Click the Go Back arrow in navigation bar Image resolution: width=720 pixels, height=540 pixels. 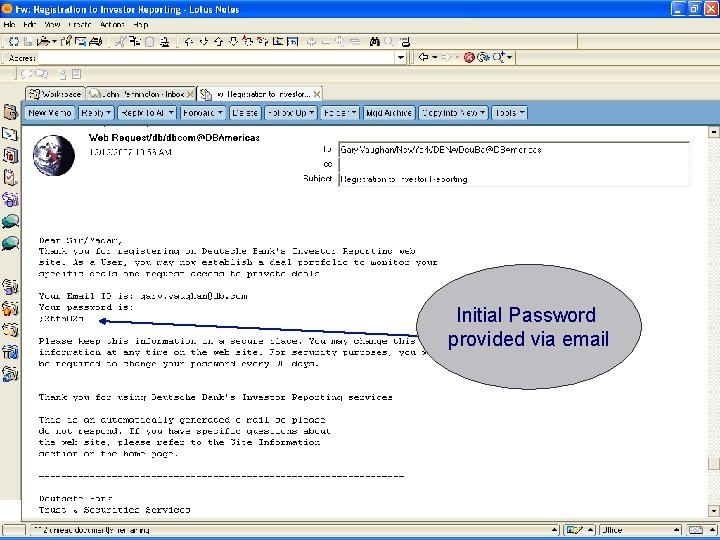click(x=423, y=57)
